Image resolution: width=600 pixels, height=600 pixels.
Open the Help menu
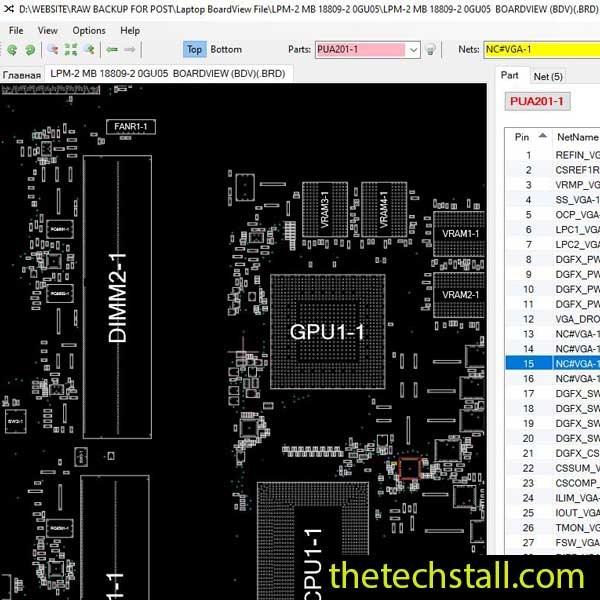coord(130,30)
